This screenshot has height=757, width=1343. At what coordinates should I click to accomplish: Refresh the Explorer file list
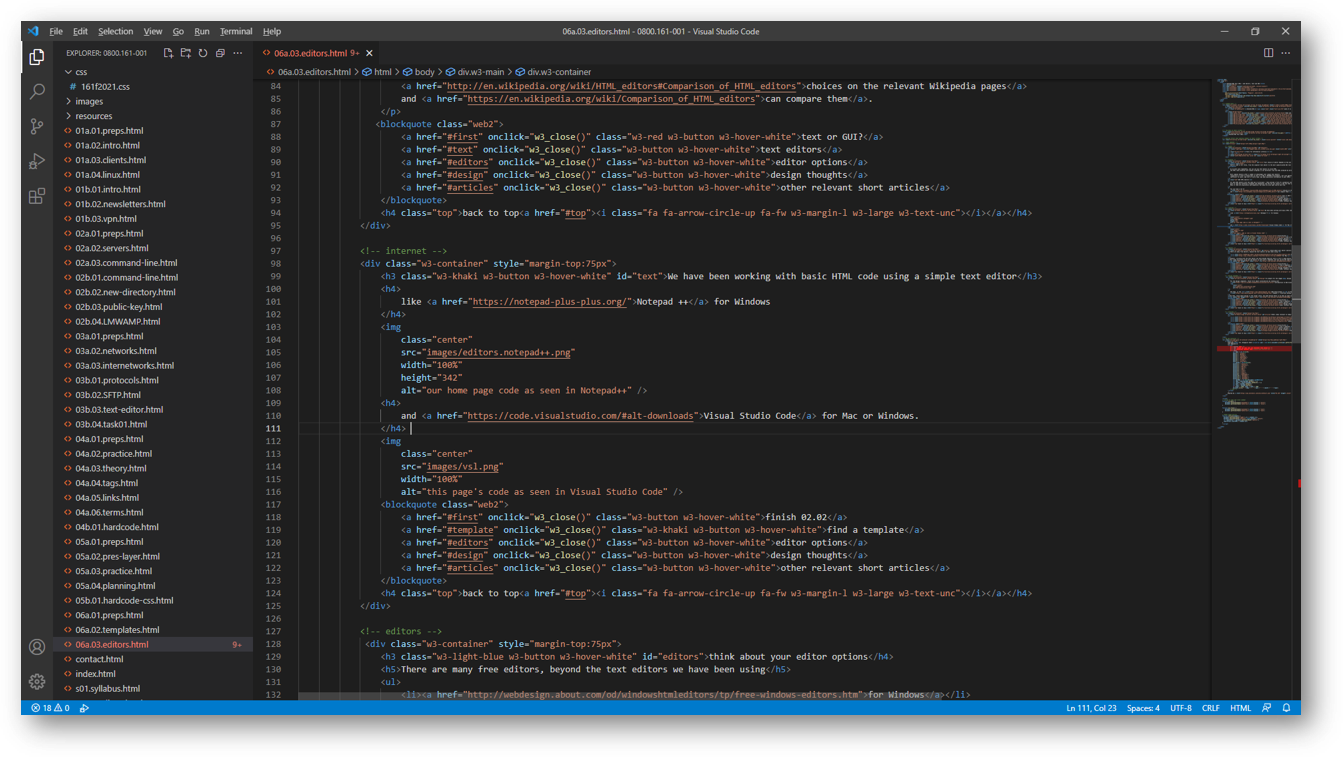click(203, 53)
